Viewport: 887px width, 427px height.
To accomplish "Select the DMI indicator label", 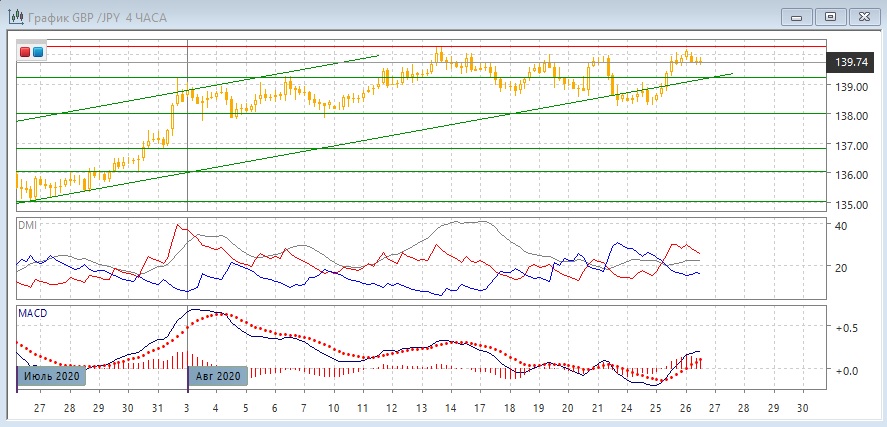I will coord(27,226).
